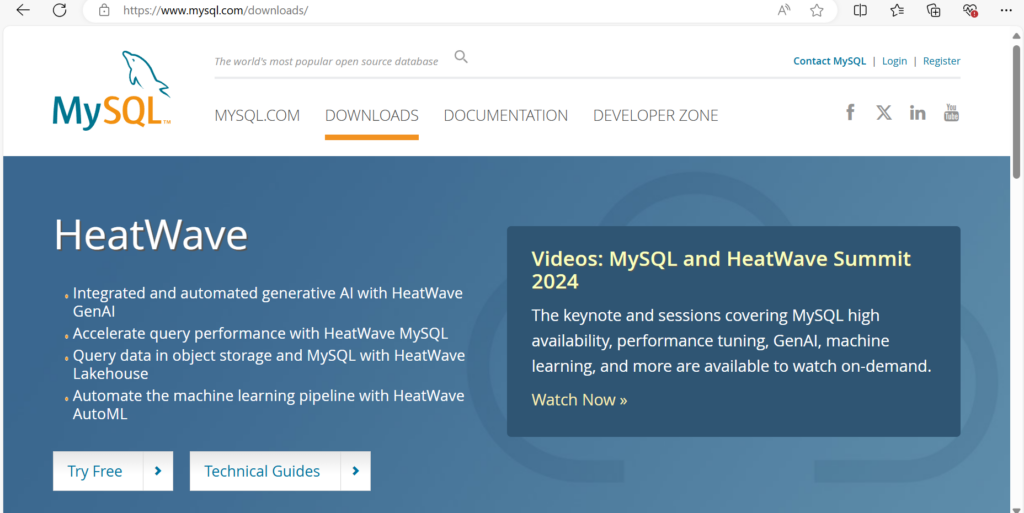This screenshot has height=513, width=1024.
Task: View site info via the padlock icon
Action: (104, 10)
